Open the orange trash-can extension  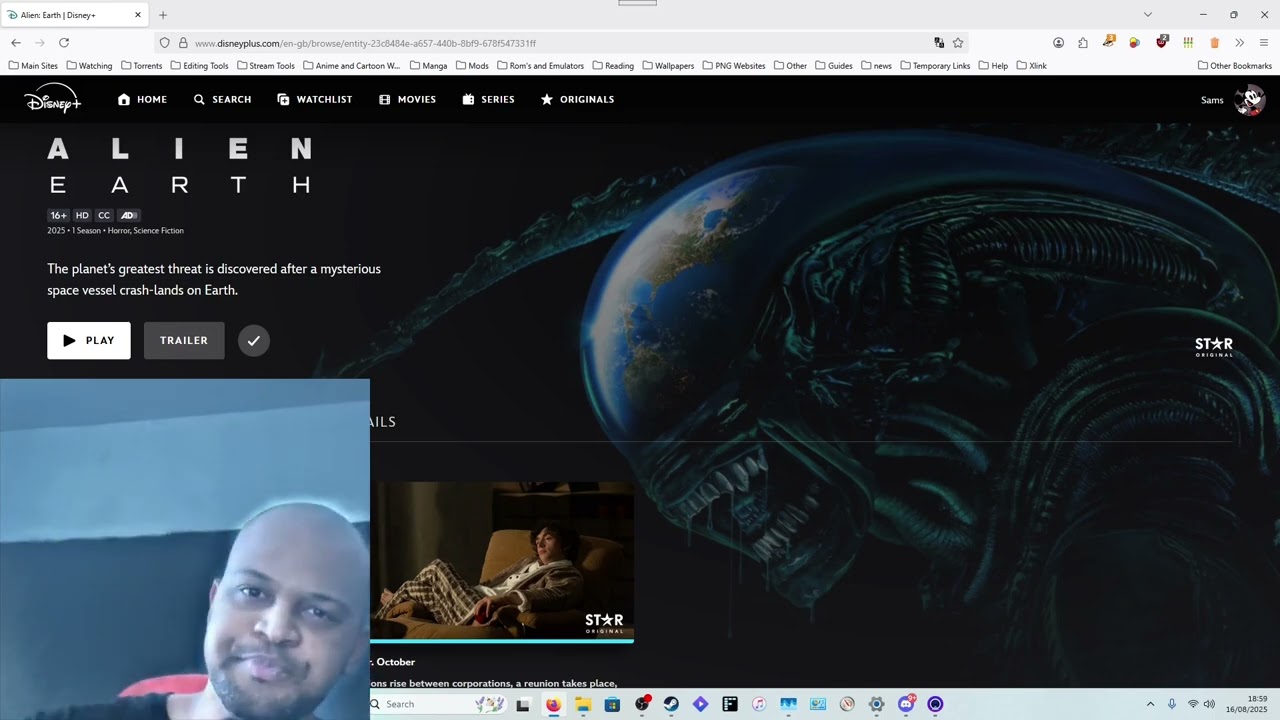[1214, 43]
